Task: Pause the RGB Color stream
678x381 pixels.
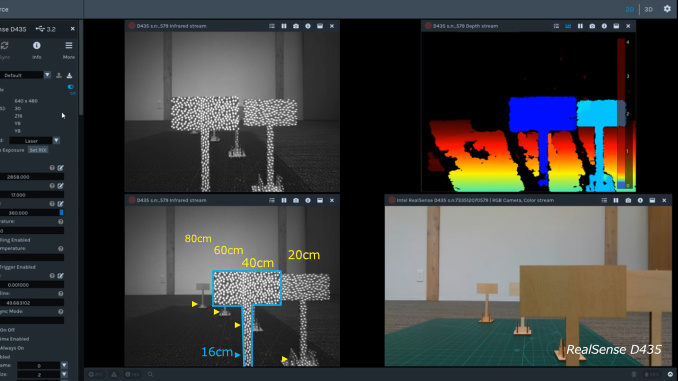Action: (x=616, y=200)
